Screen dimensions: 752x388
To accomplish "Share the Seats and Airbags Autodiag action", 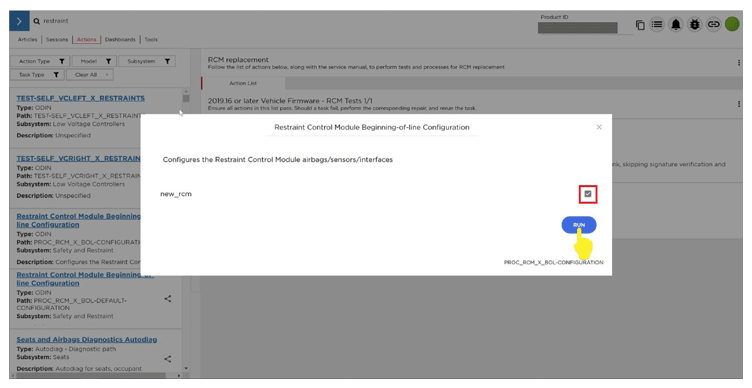I will pos(168,359).
